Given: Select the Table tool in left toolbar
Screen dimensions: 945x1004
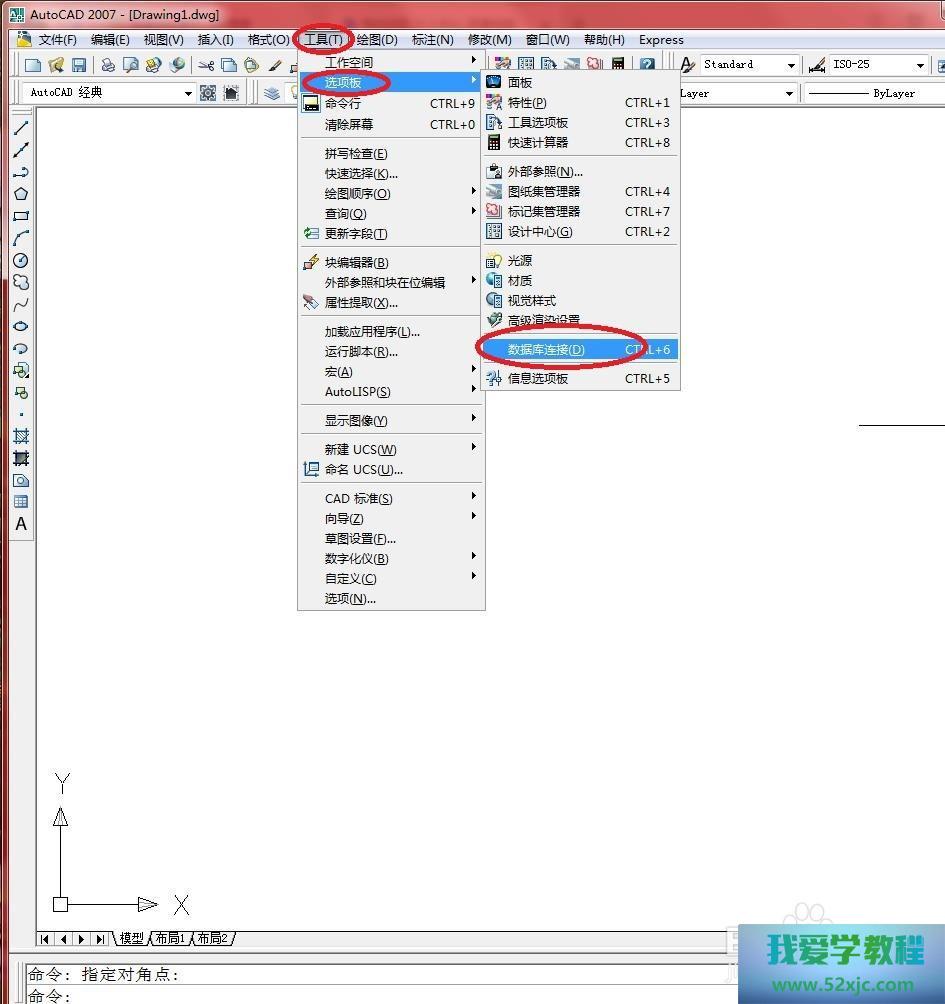Looking at the screenshot, I should (x=21, y=502).
